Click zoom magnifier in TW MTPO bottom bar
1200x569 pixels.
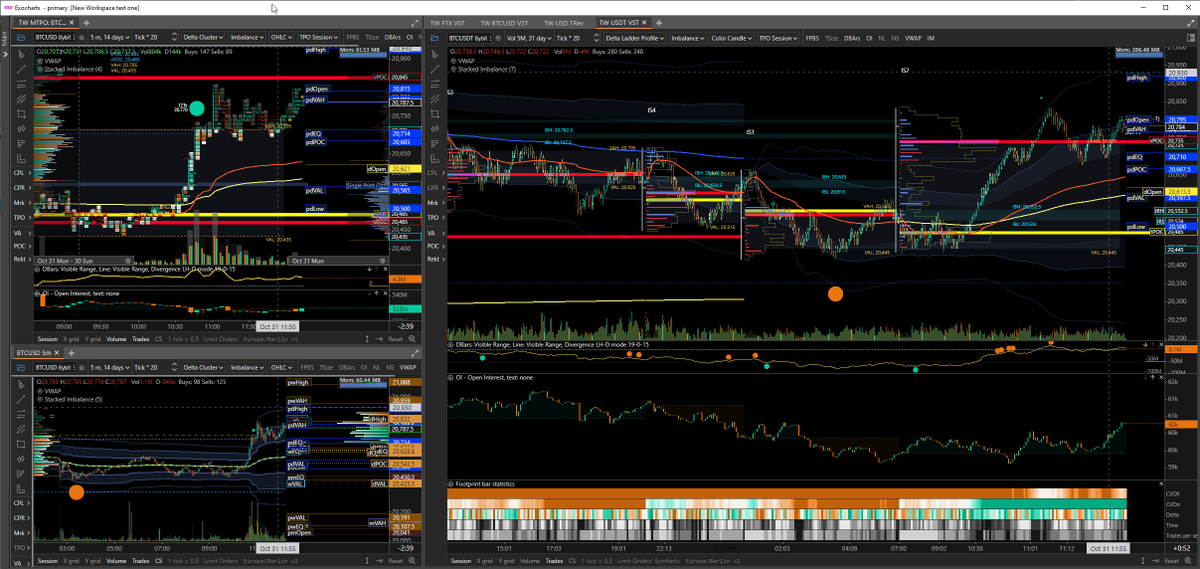point(411,339)
